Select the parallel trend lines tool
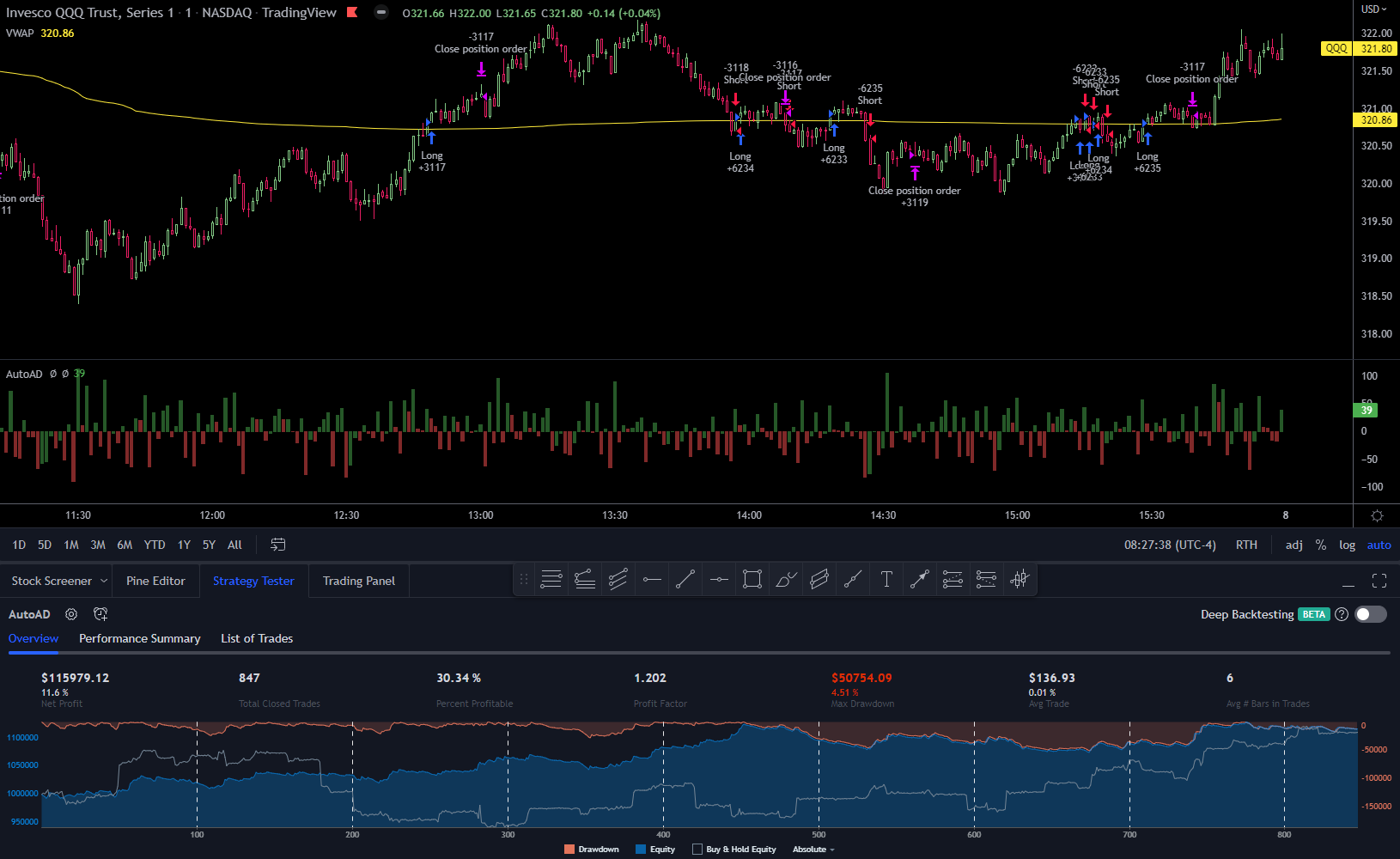The image size is (1400, 859). pos(618,580)
